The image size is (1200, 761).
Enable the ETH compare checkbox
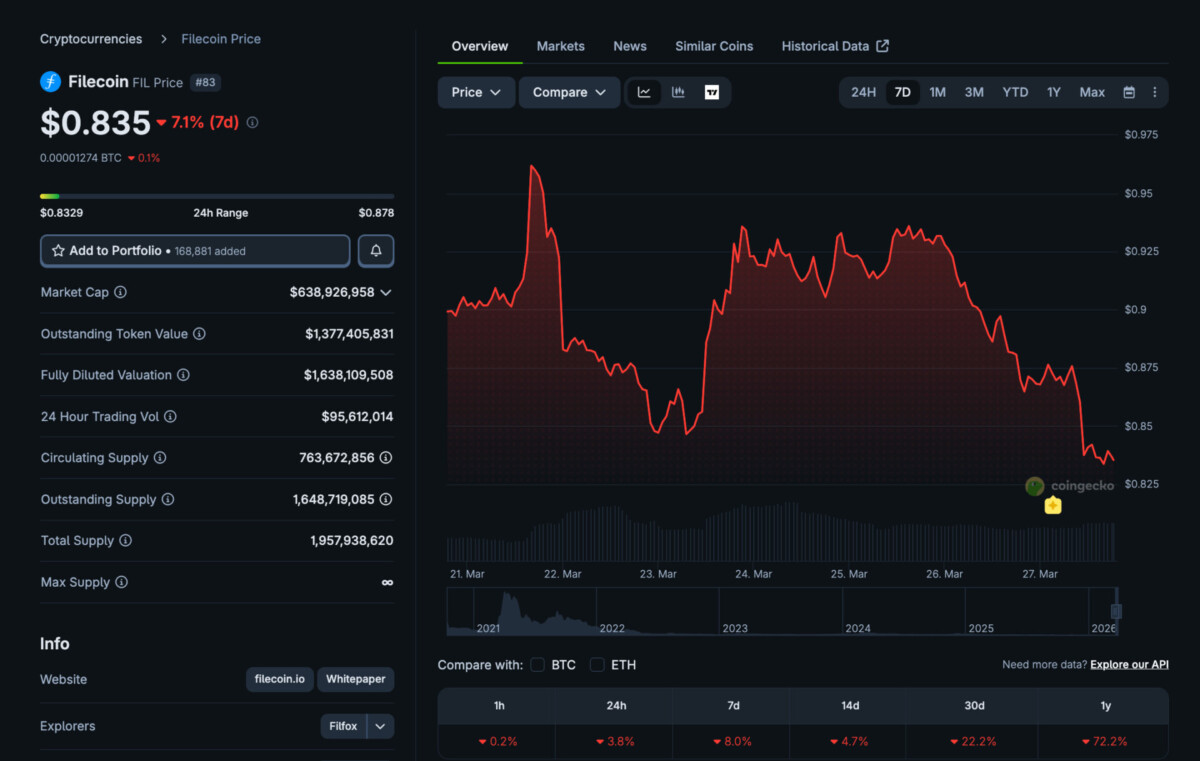[597, 665]
